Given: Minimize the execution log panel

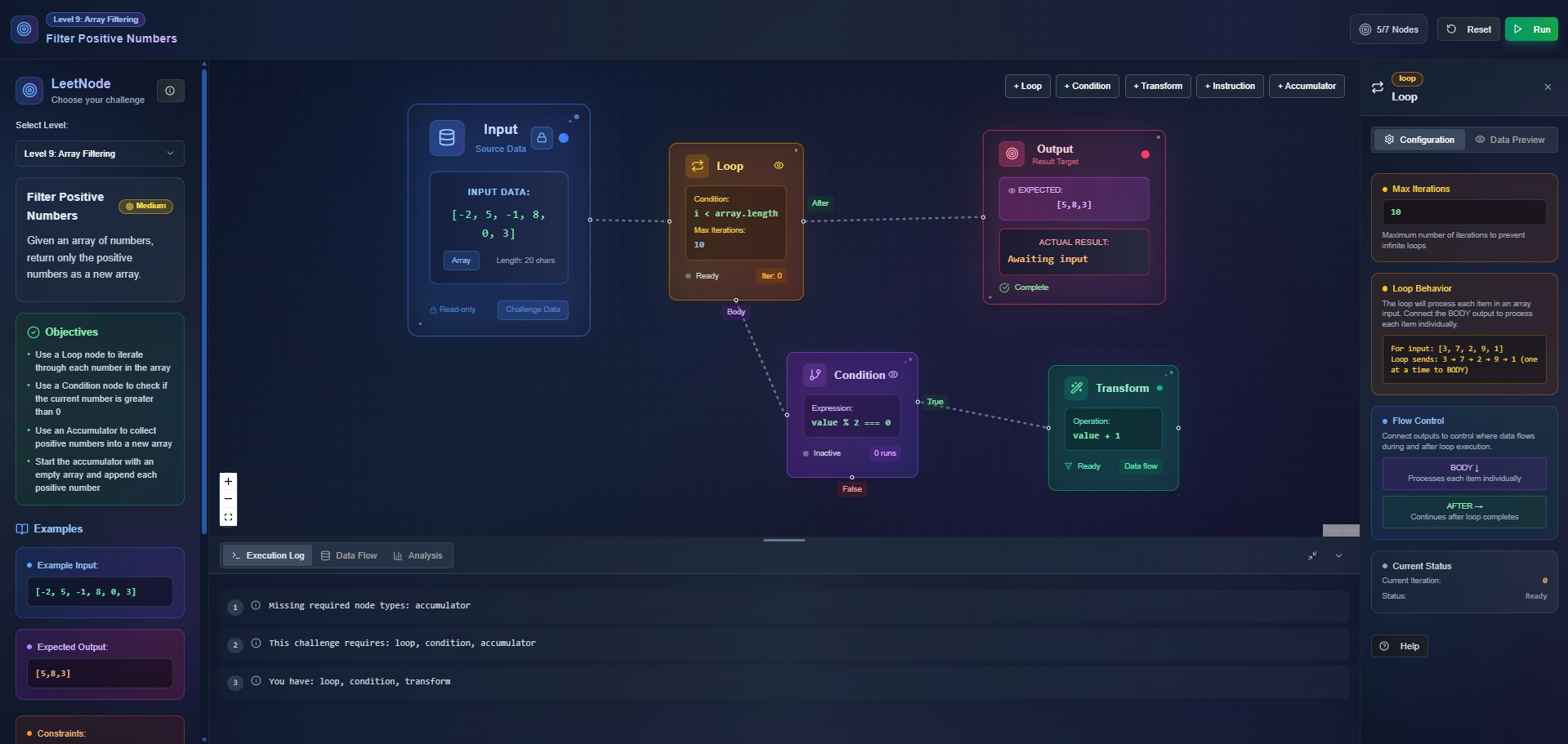Looking at the screenshot, I should click(x=1312, y=555).
